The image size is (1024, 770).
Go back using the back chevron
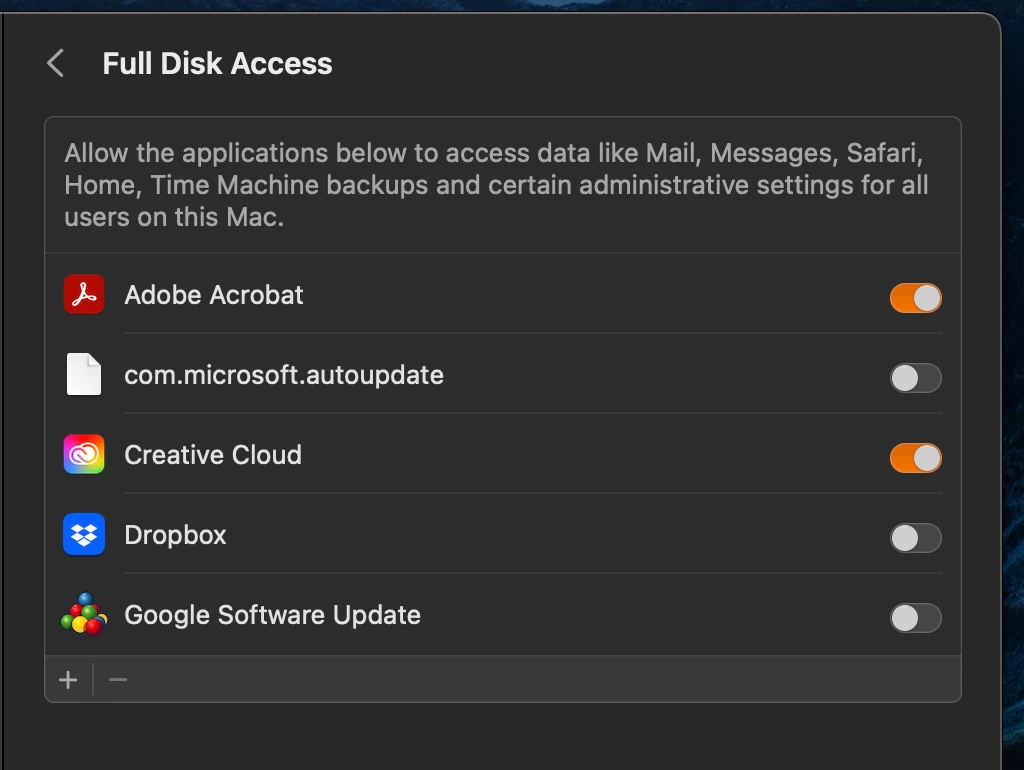click(55, 64)
